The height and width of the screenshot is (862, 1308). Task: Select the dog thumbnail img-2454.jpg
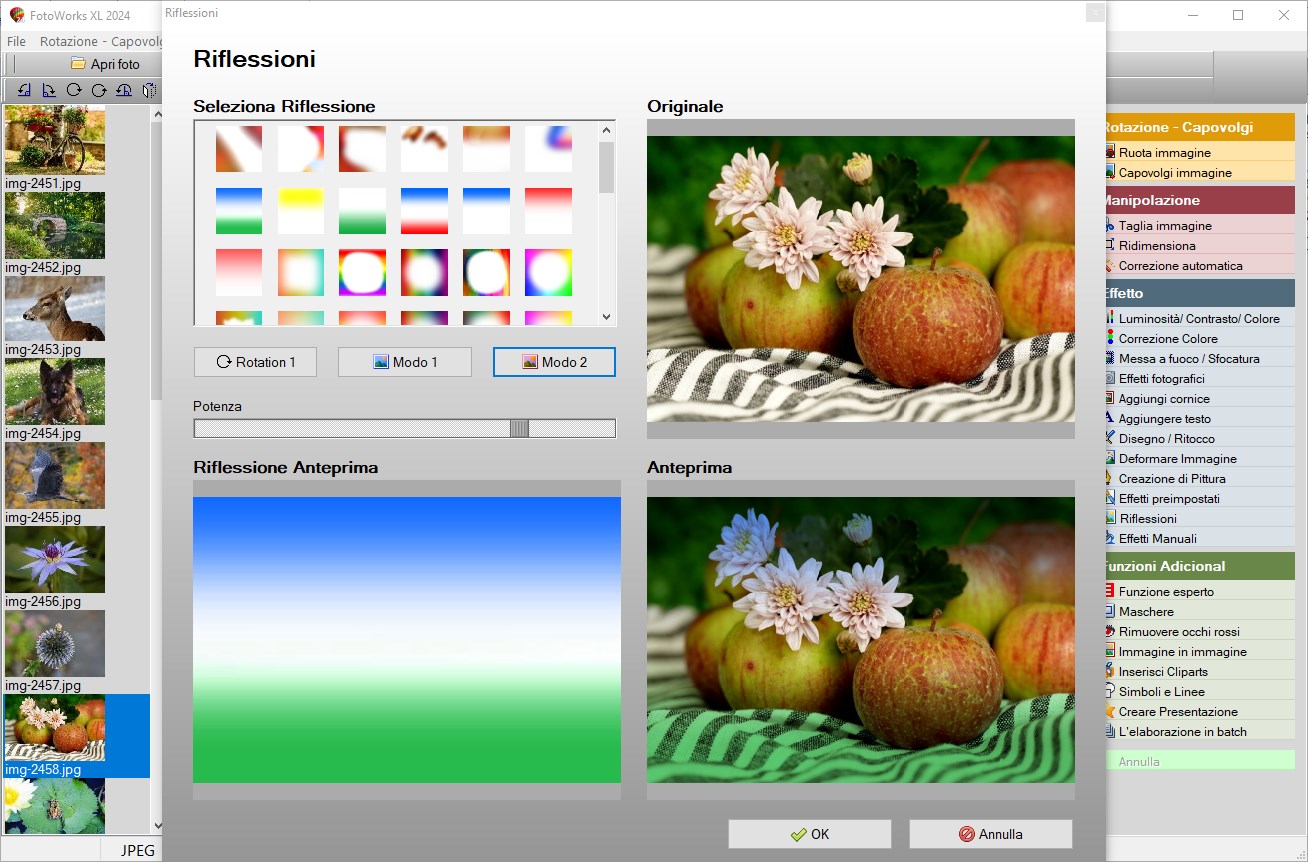55,393
